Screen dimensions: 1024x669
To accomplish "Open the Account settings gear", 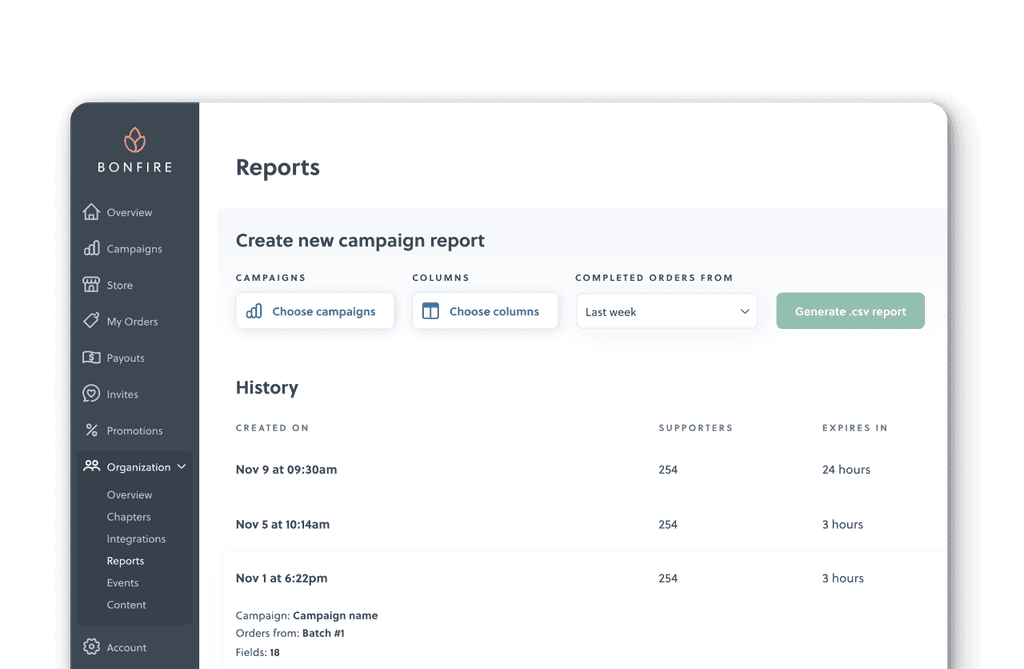I will (x=89, y=647).
